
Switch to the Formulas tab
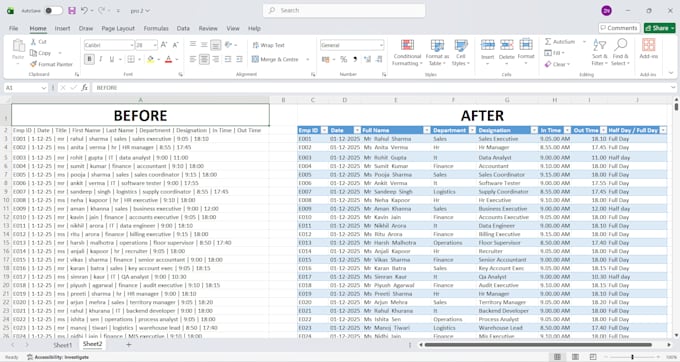point(156,28)
